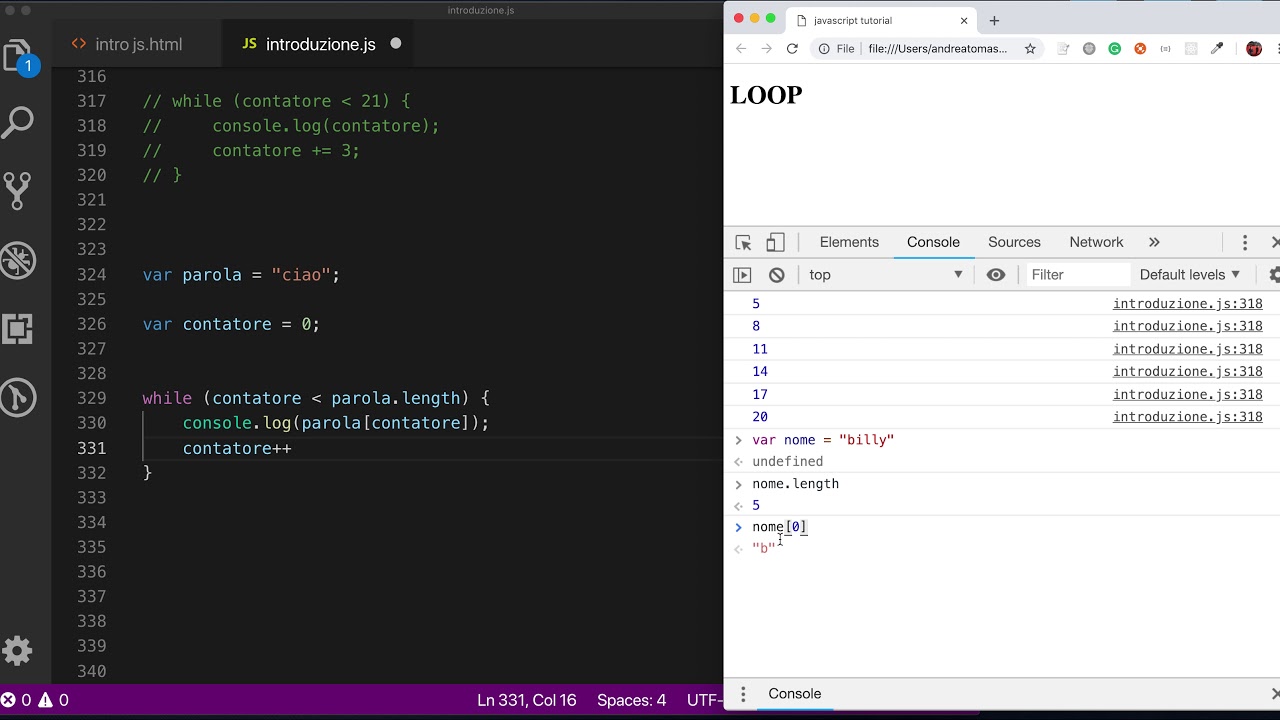Open the Search view in VS Code

point(18,123)
